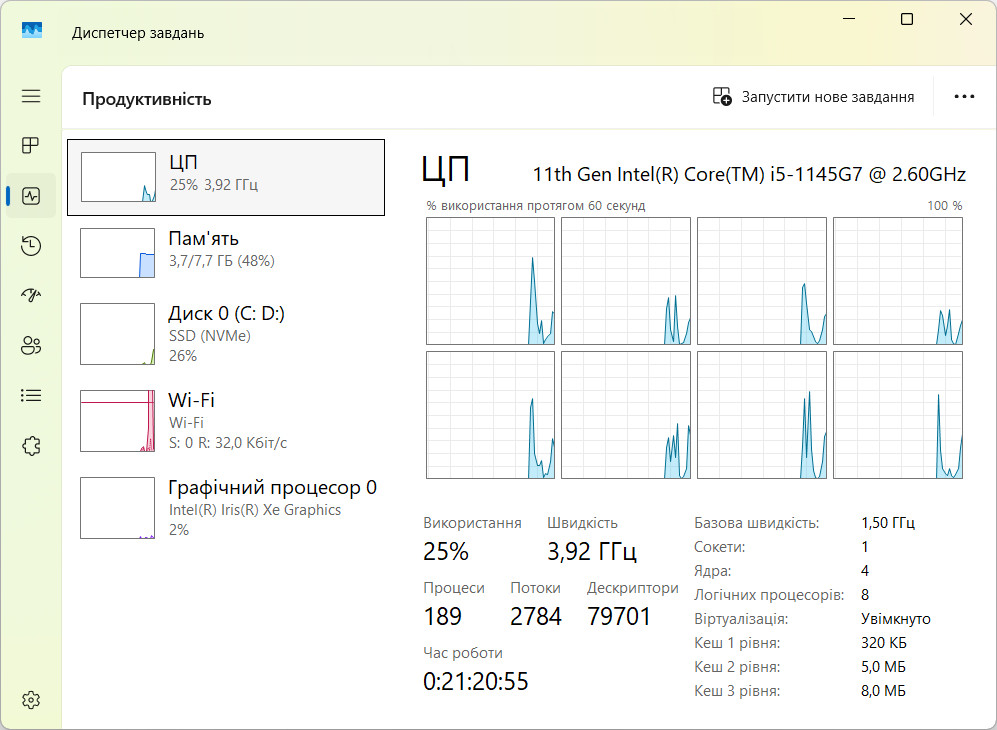Open the App history sidebar icon
This screenshot has height=730, width=997.
point(31,246)
